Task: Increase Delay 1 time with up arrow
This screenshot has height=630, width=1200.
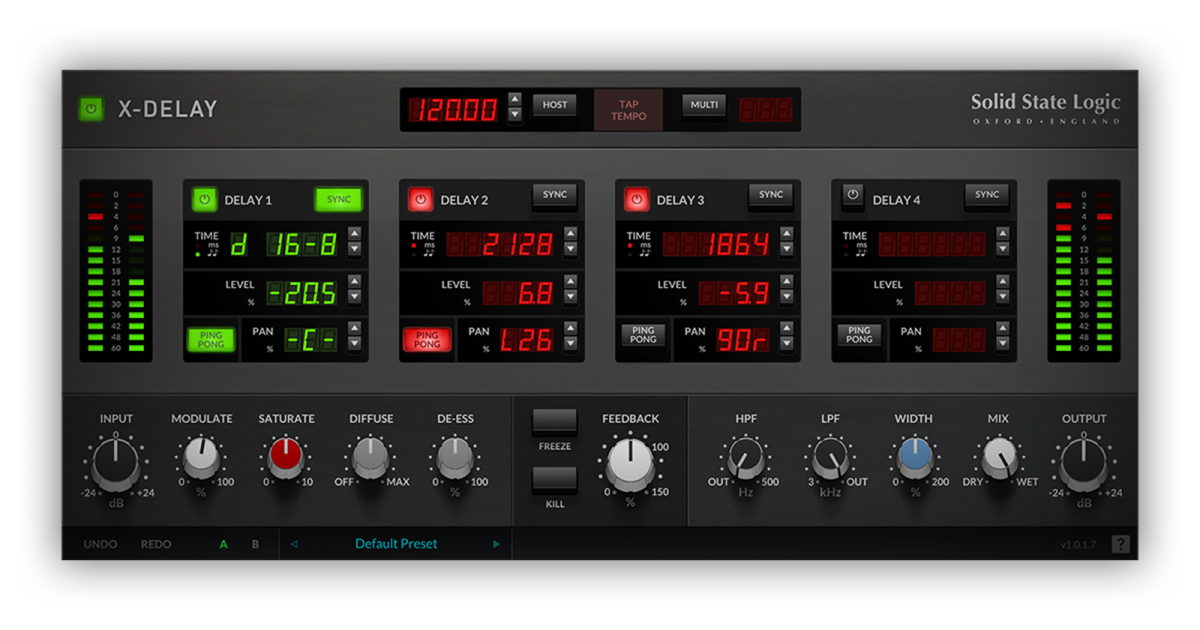Action: point(354,233)
